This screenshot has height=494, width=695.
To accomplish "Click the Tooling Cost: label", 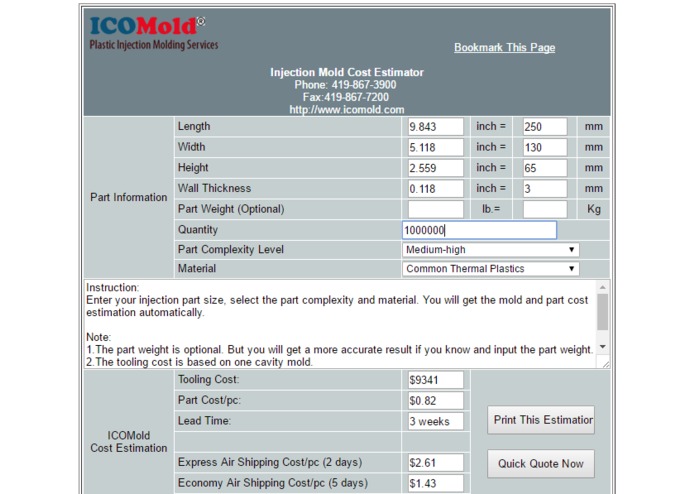I will [208, 380].
